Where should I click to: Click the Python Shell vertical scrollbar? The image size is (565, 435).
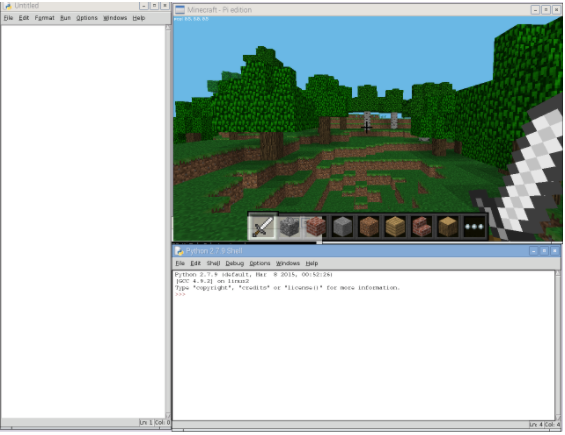click(558, 345)
